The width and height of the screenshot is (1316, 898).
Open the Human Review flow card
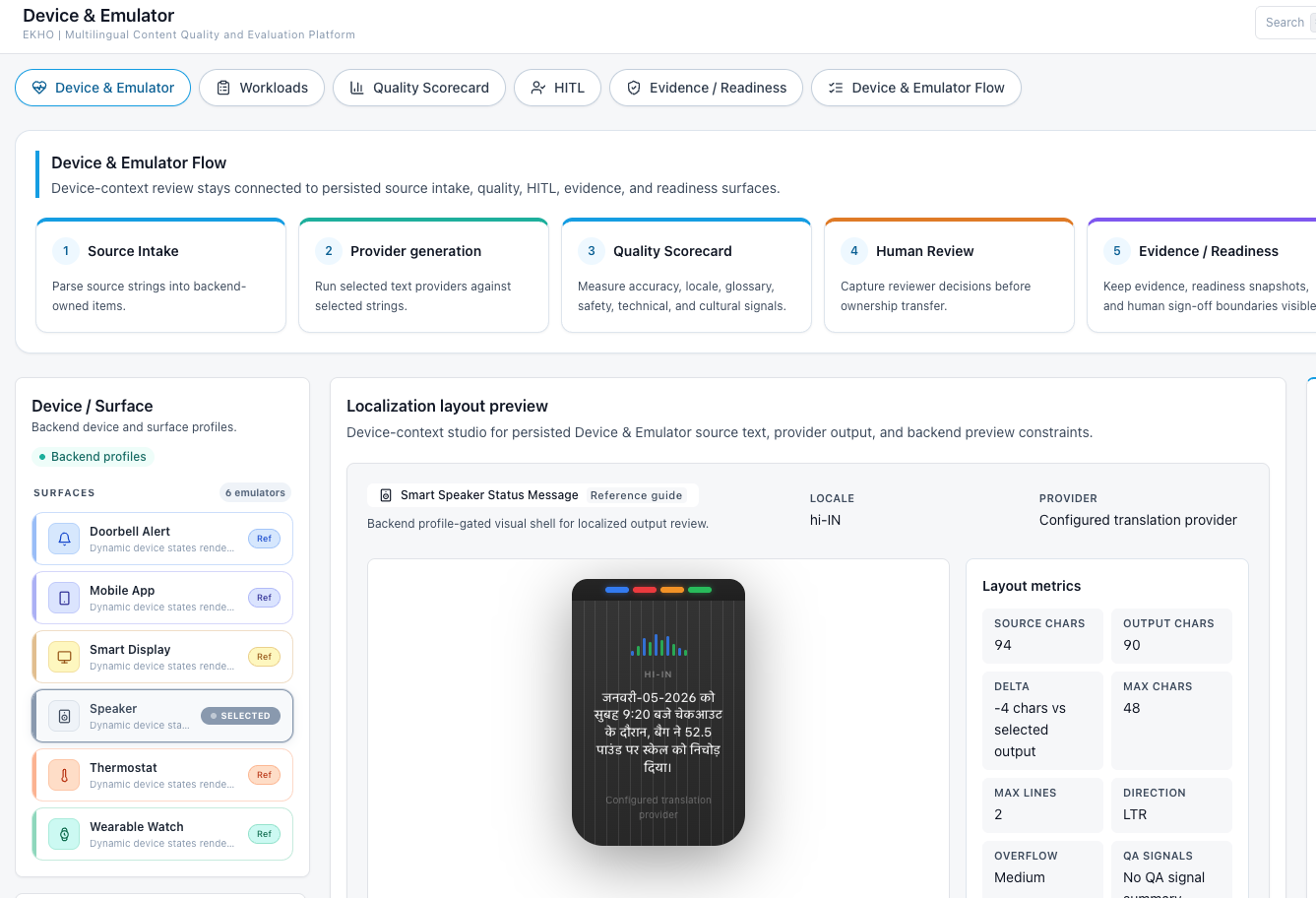949,276
